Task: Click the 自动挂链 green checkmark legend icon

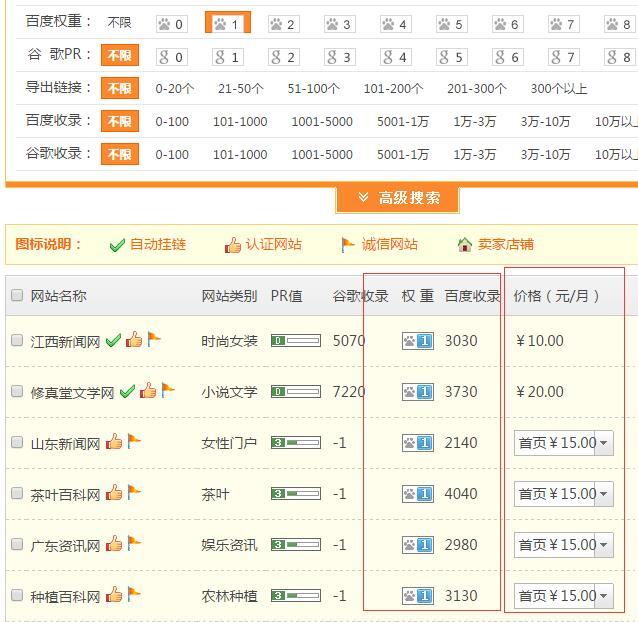Action: 117,245
